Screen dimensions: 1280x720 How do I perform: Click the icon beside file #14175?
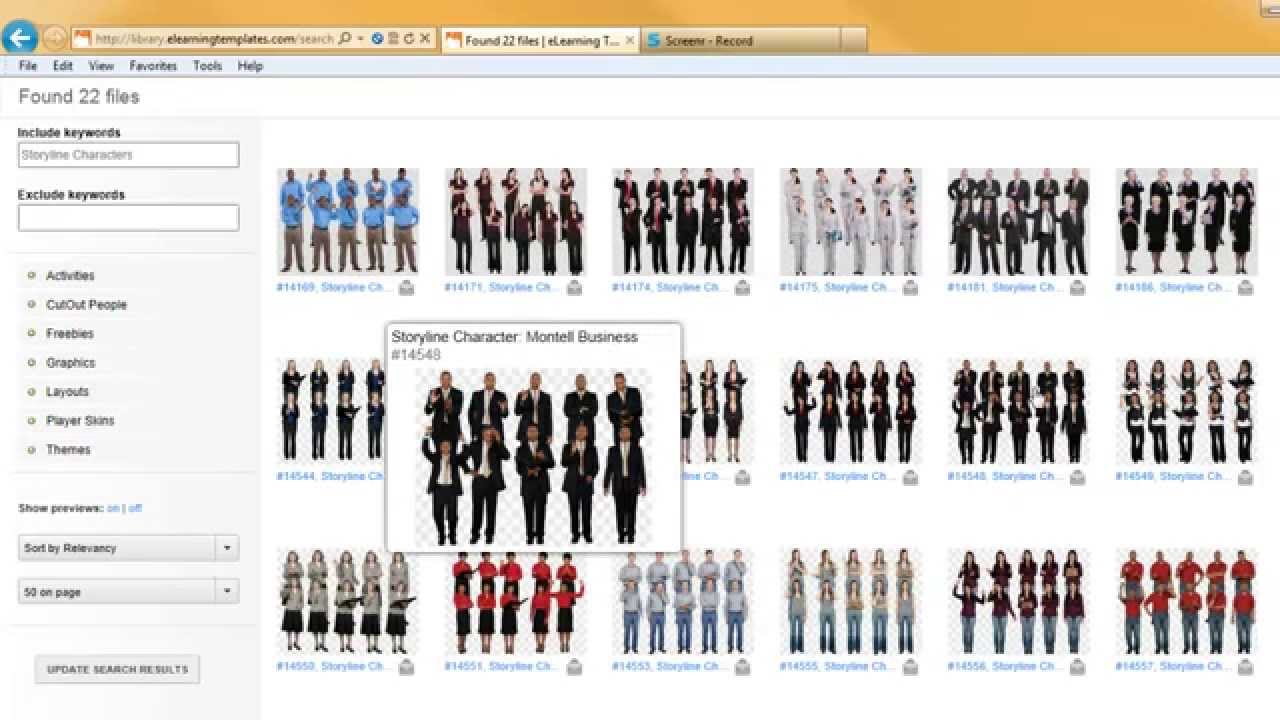(x=910, y=288)
